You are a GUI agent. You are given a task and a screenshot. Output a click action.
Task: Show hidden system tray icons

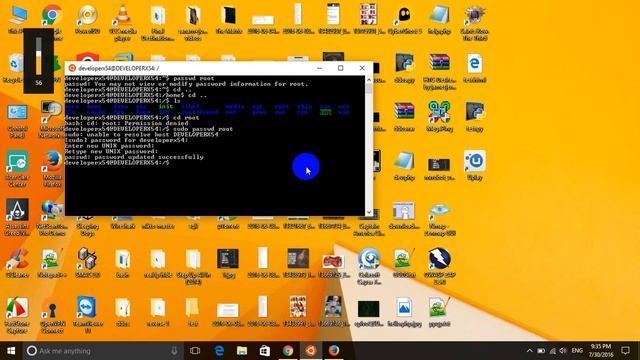coord(529,351)
